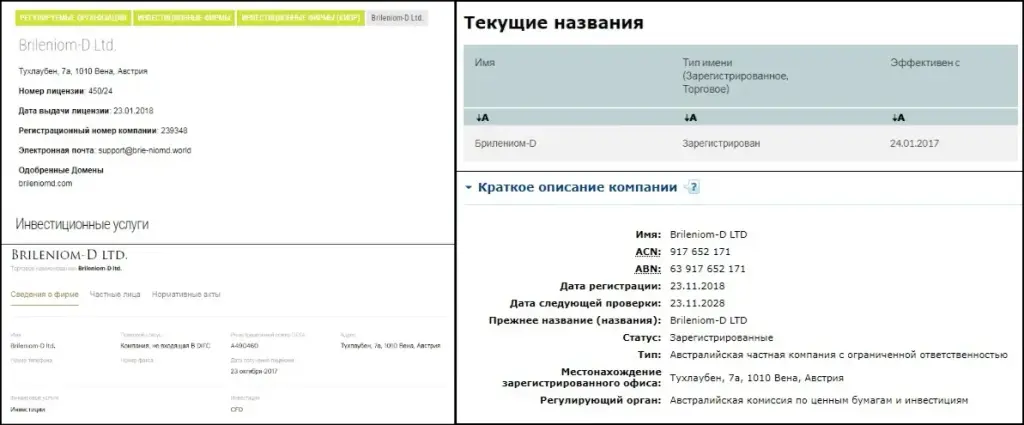Click the Инвестиционные услуги heading

click(82, 225)
